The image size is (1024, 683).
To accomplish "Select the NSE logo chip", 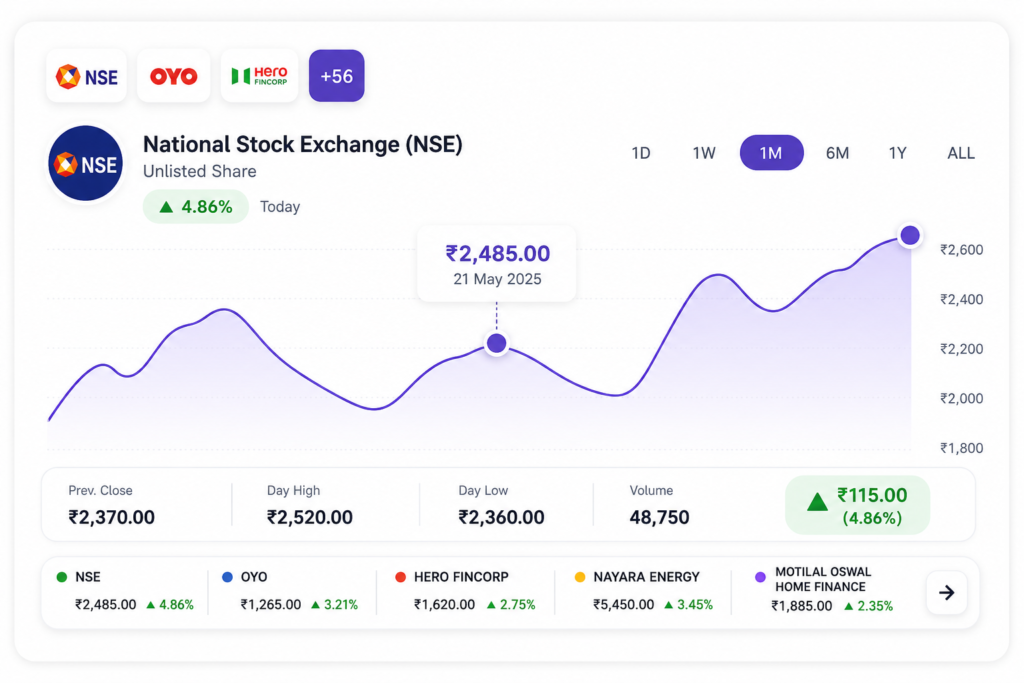I will coord(86,76).
